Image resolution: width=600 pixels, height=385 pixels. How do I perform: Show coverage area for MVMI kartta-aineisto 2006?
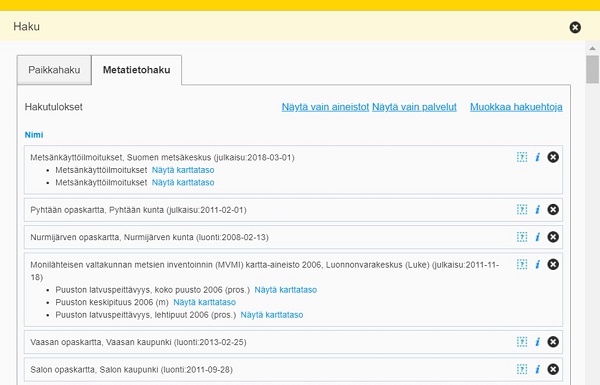point(522,264)
